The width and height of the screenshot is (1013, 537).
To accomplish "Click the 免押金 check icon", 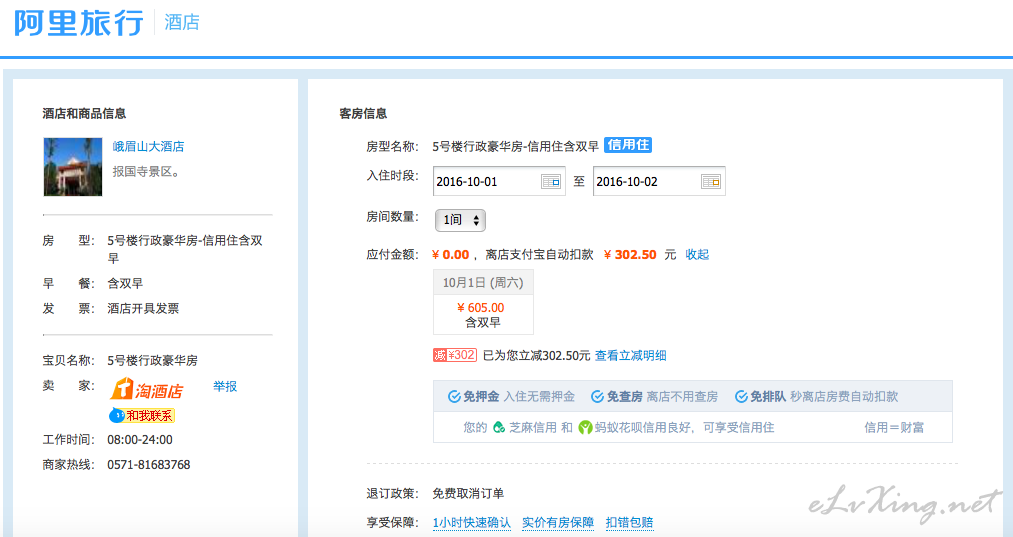I will [x=454, y=396].
